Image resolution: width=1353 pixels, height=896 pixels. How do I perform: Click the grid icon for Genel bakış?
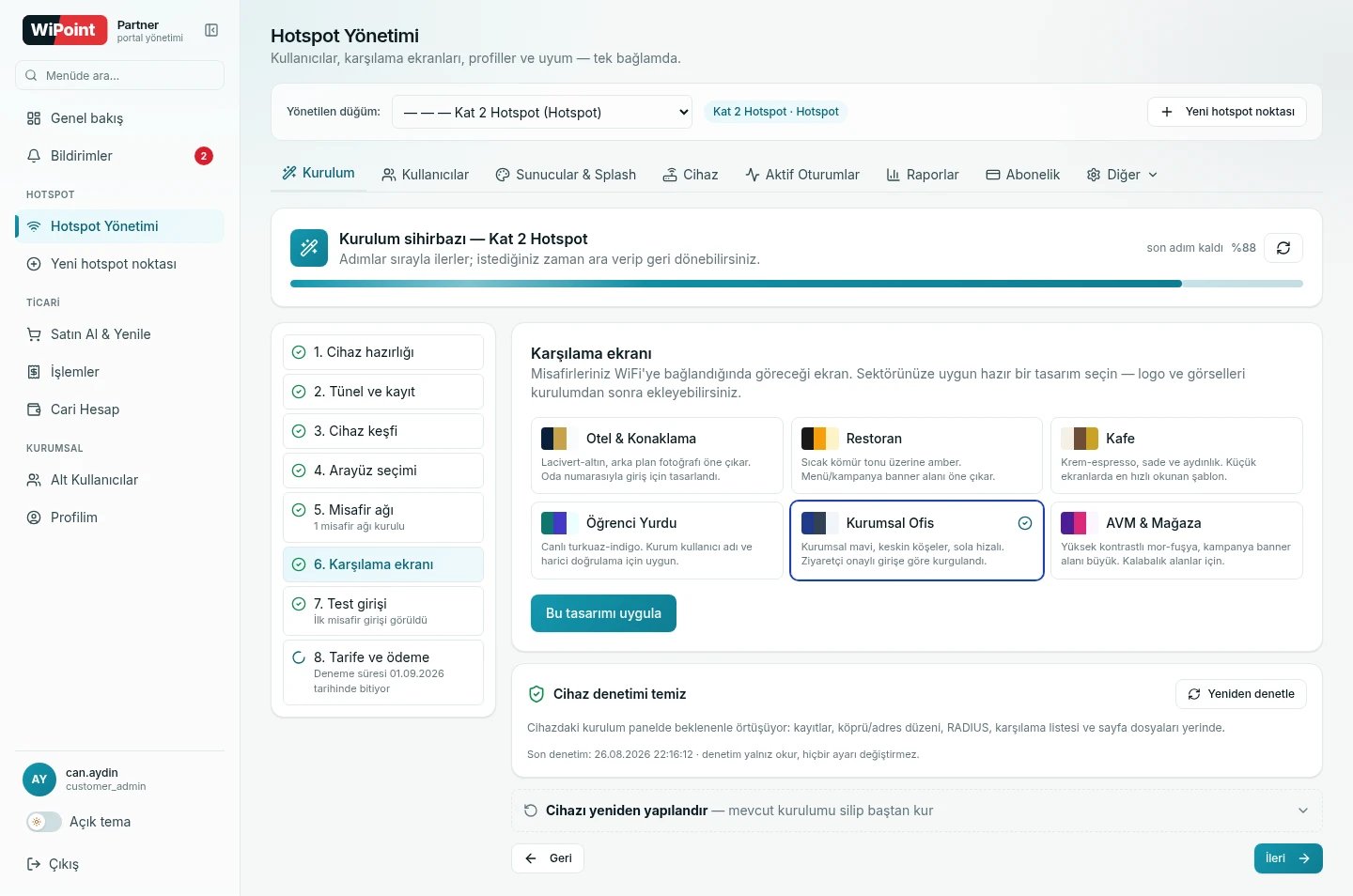tap(34, 118)
